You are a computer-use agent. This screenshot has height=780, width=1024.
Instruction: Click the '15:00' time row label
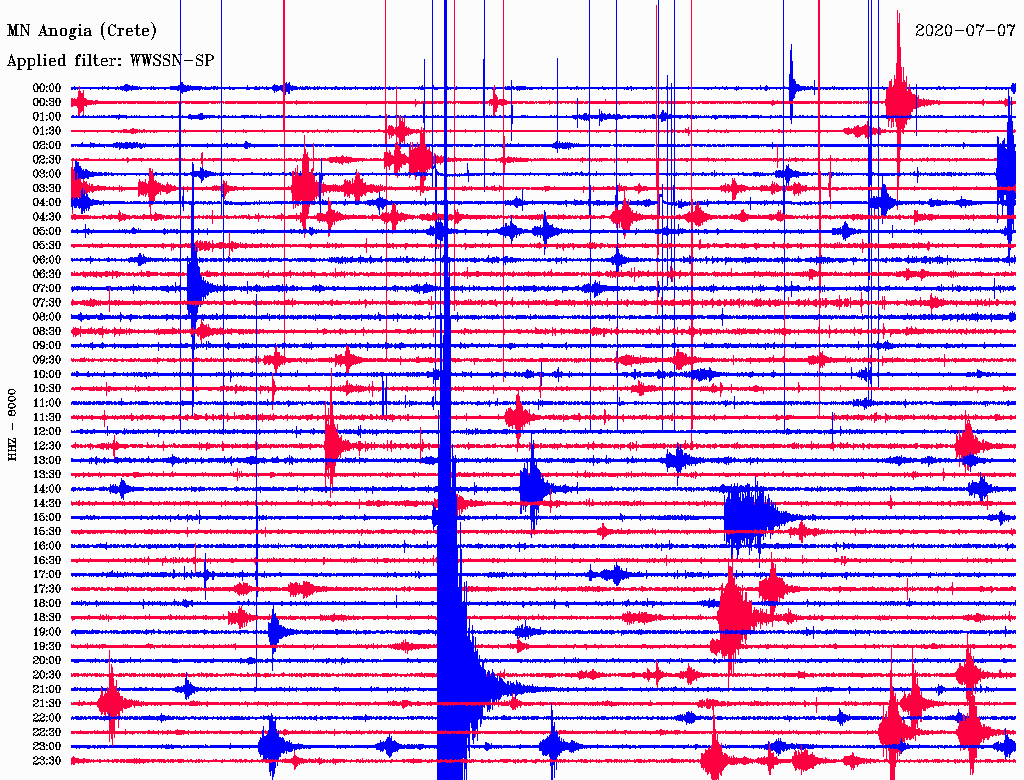tap(47, 518)
